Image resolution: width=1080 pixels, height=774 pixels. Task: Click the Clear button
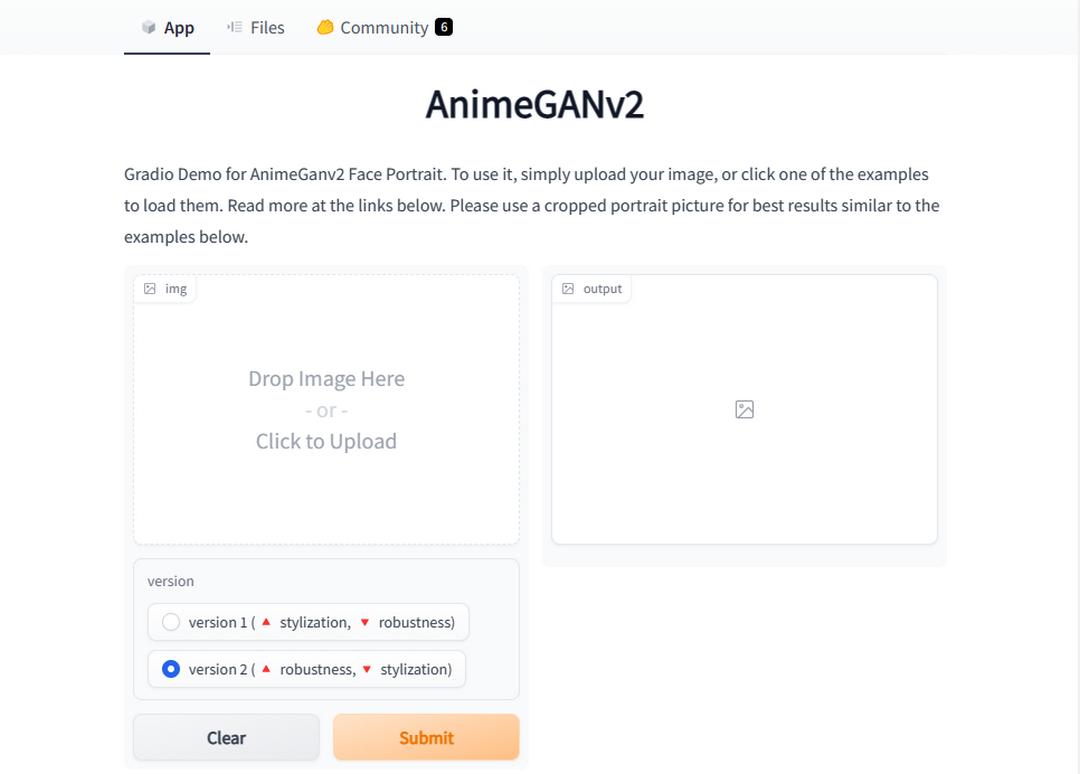pyautogui.click(x=227, y=738)
